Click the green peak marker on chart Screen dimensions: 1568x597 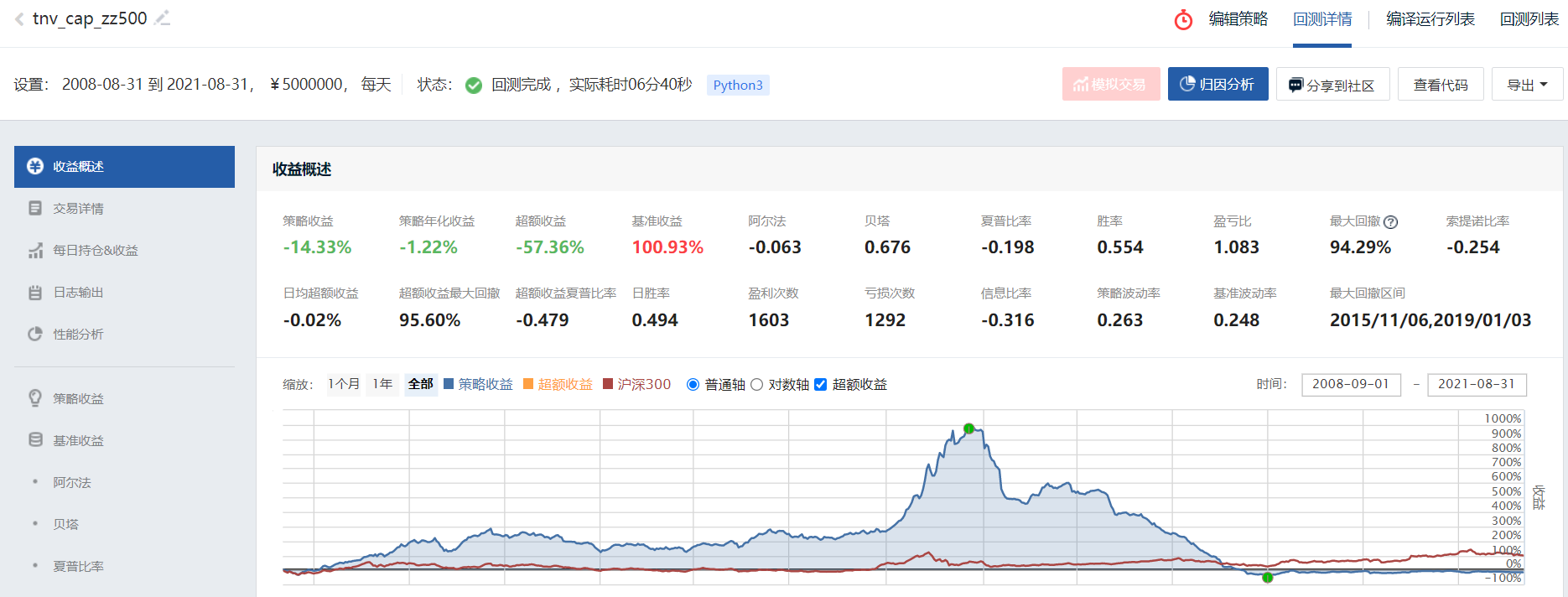[x=968, y=428]
